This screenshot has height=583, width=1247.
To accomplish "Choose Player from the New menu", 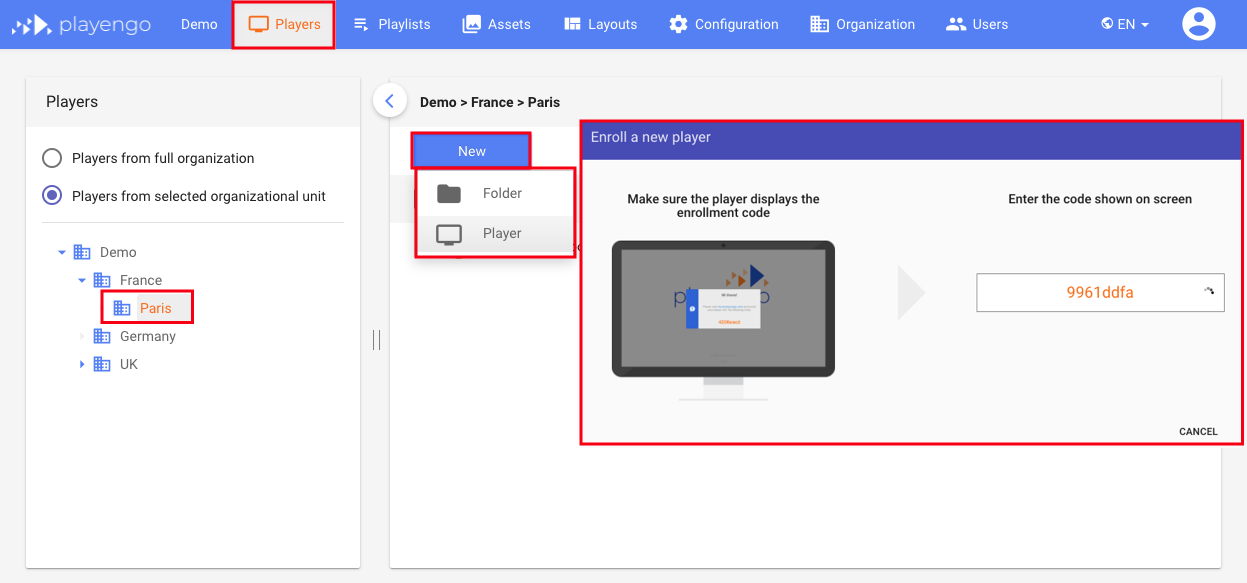I will point(495,233).
